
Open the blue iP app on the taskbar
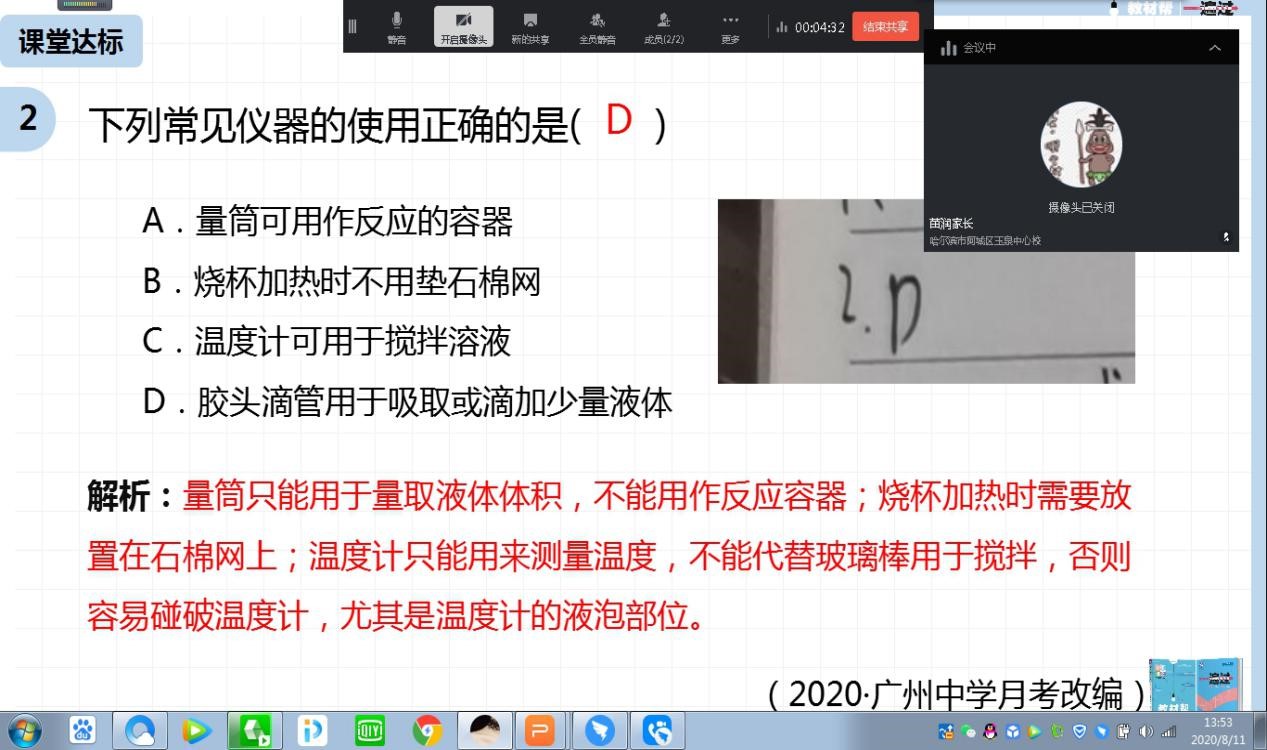coord(313,731)
